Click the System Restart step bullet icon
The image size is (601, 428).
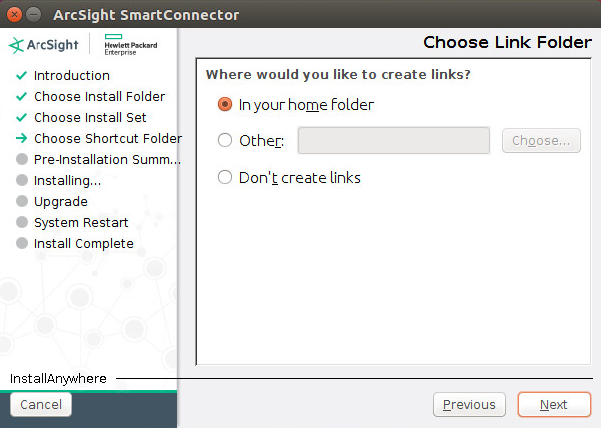[x=21, y=223]
